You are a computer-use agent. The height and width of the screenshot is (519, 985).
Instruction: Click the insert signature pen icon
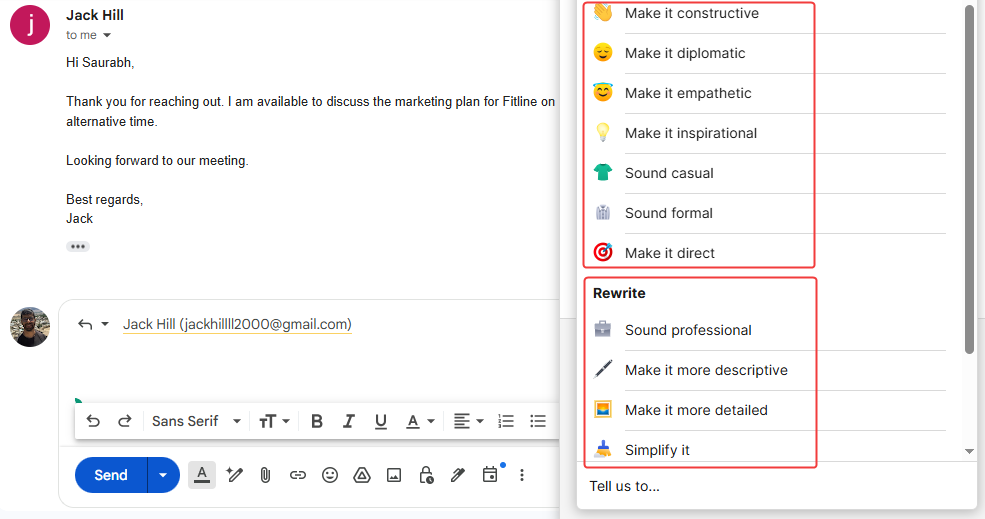point(458,475)
